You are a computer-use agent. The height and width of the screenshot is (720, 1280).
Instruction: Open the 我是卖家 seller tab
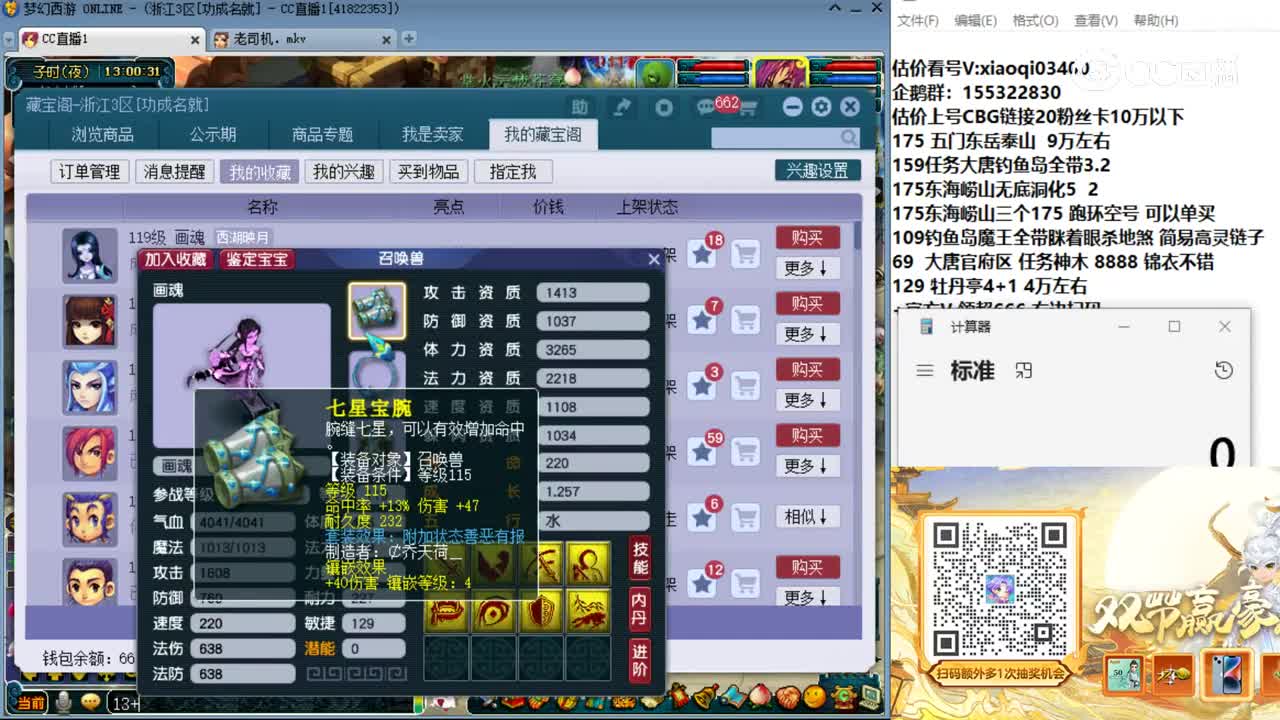click(432, 134)
